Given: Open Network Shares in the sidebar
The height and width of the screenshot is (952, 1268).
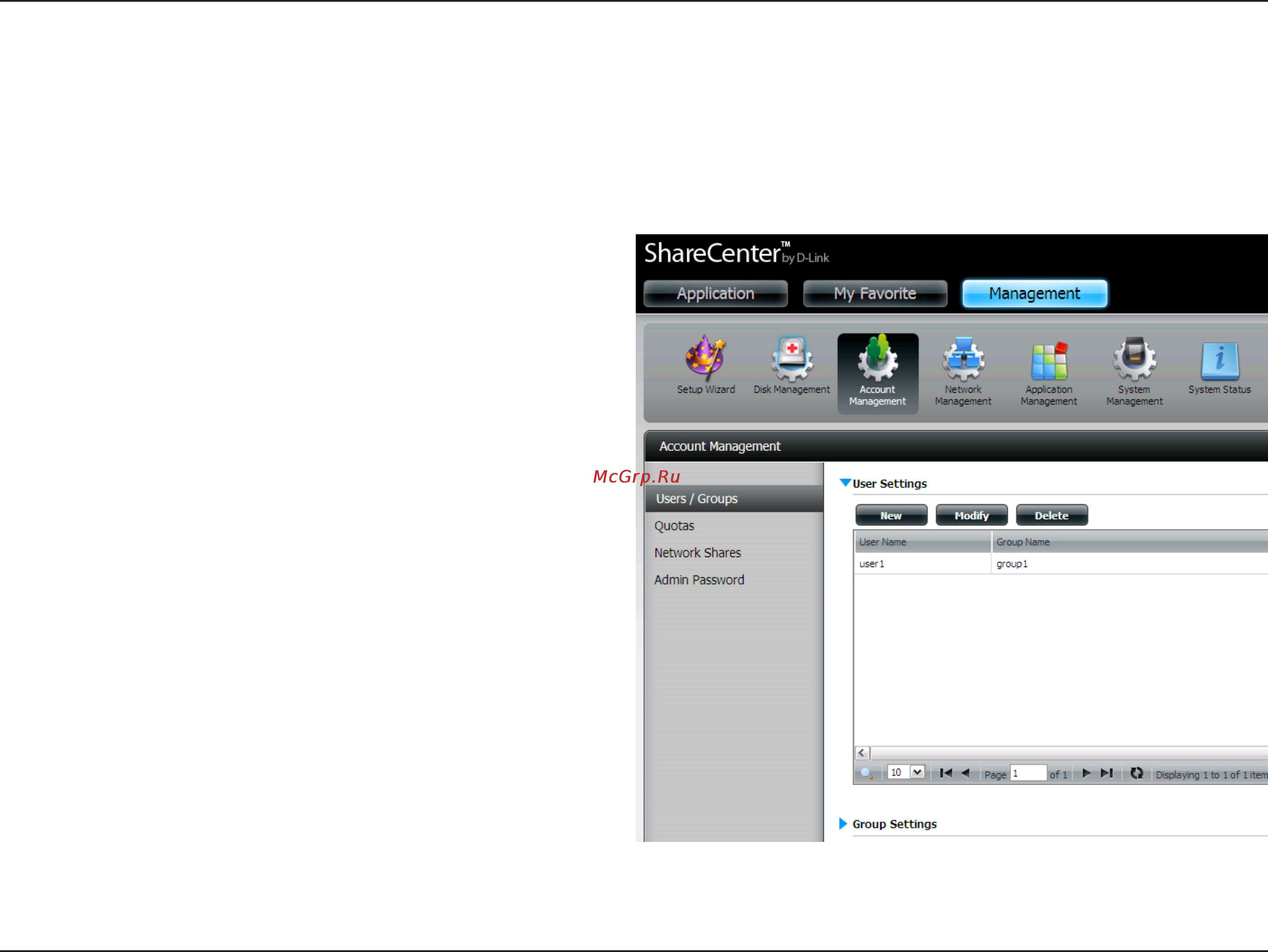Looking at the screenshot, I should coord(698,553).
